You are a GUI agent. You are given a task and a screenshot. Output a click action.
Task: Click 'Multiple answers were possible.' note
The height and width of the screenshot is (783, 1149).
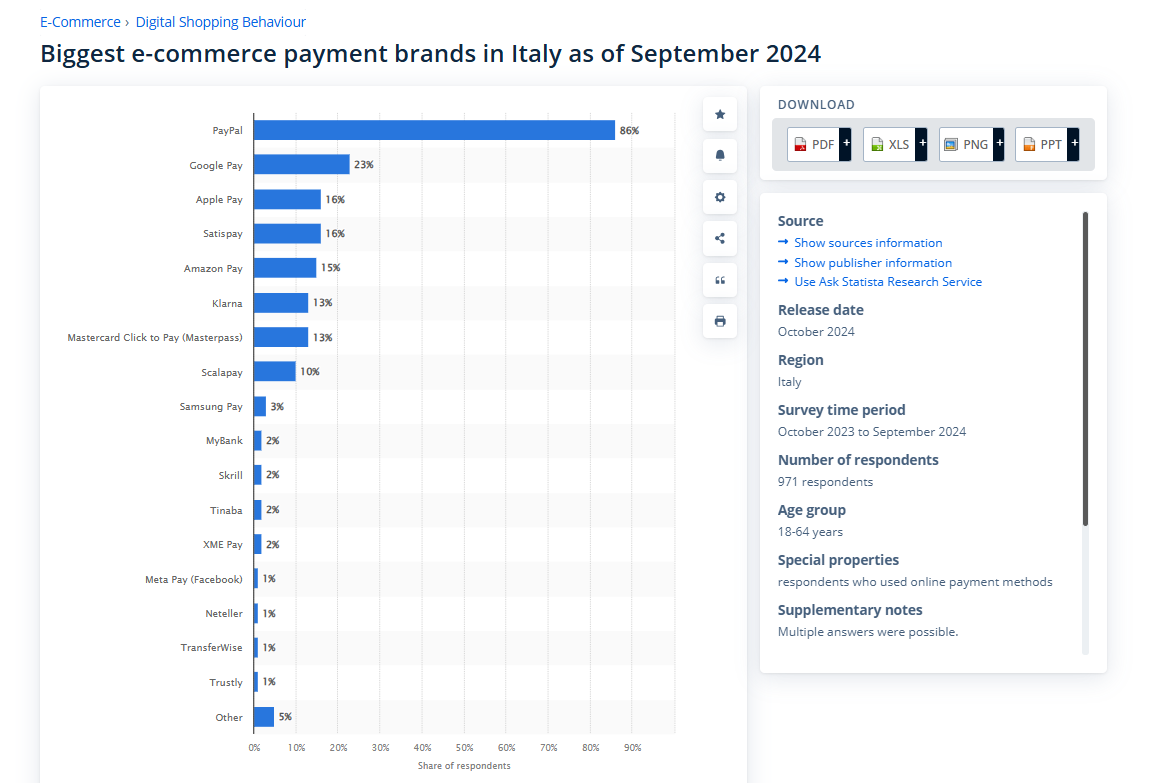[868, 632]
